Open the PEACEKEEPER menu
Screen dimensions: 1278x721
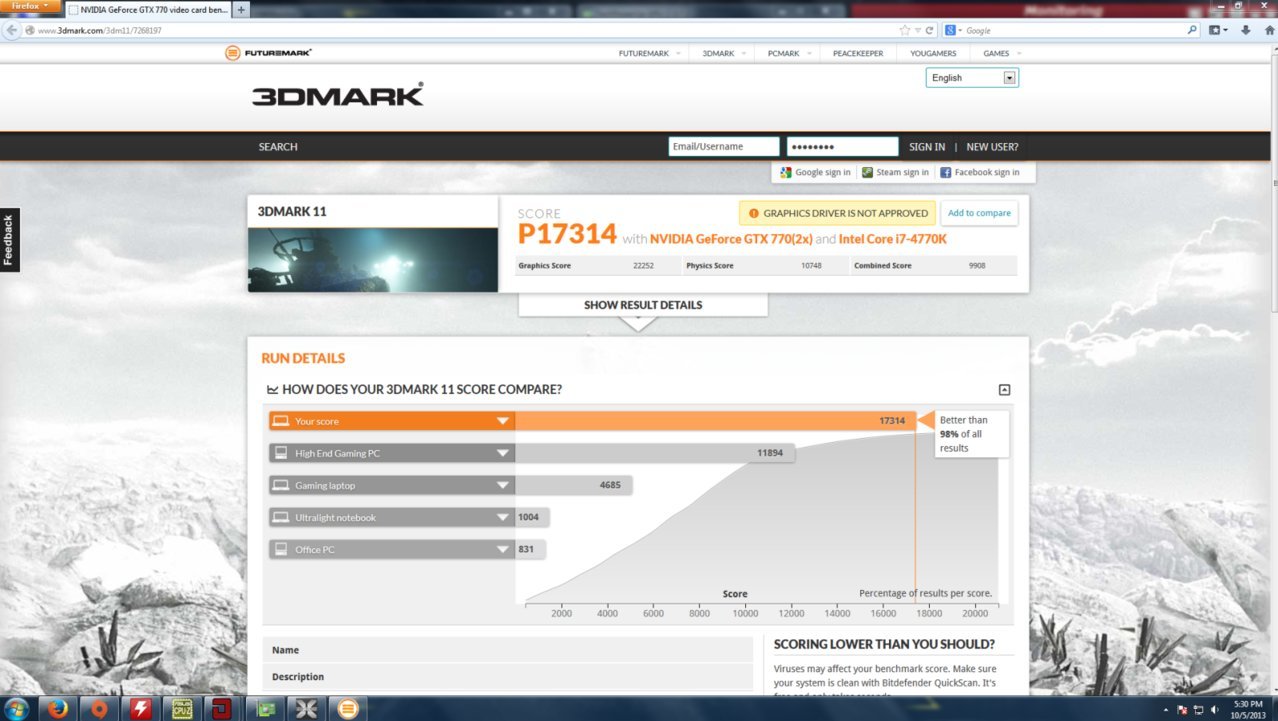(x=858, y=53)
